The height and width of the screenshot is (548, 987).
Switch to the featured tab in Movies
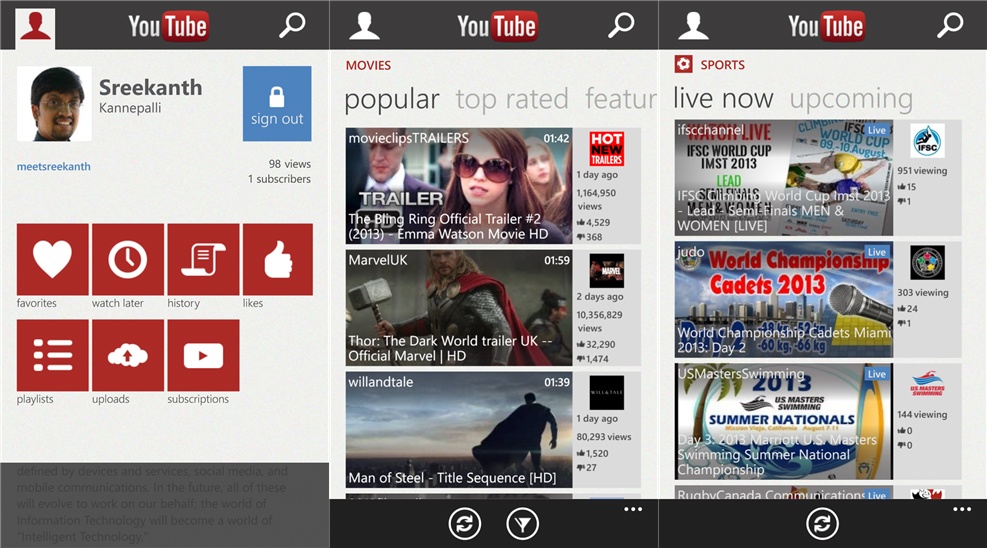[621, 99]
